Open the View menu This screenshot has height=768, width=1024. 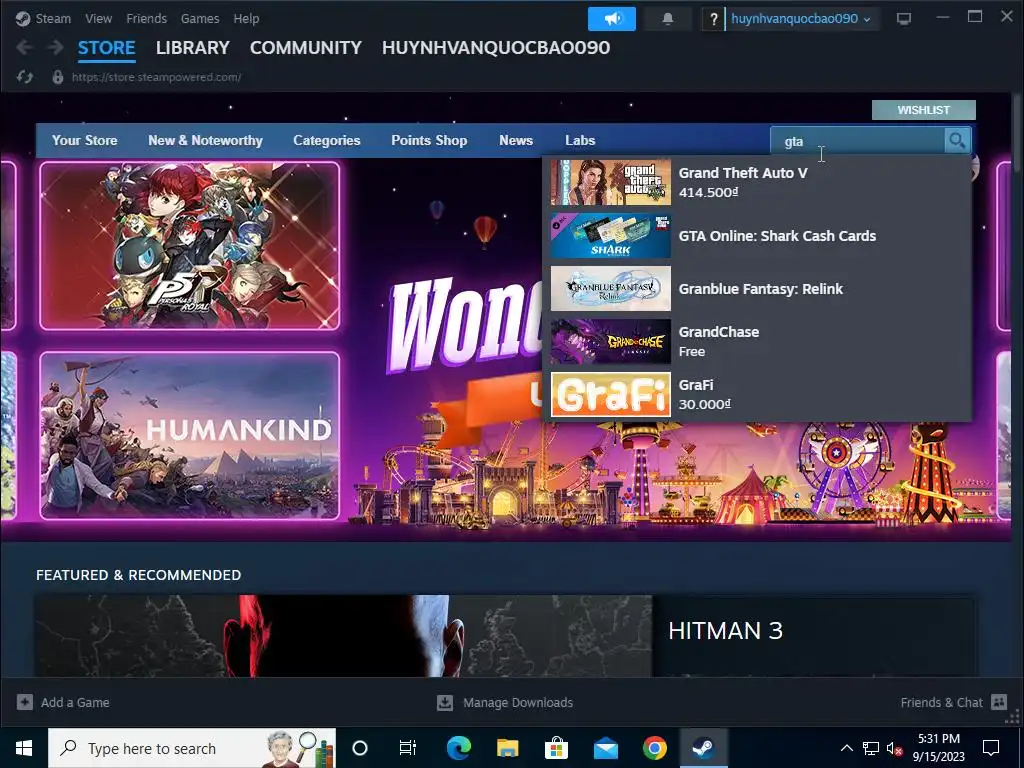99,19
